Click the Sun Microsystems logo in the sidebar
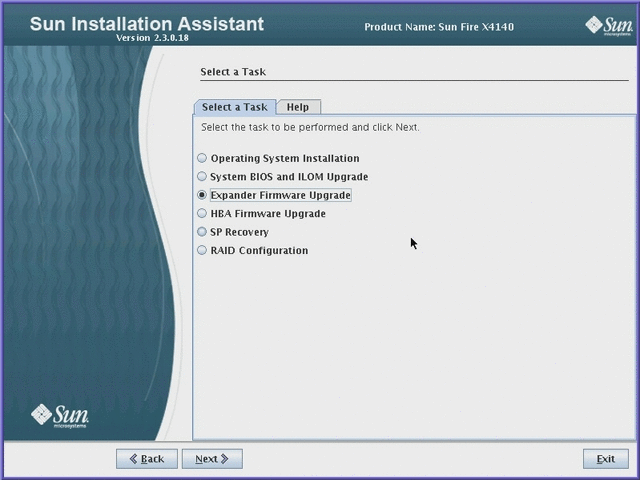640x480 pixels. pyautogui.click(x=60, y=416)
